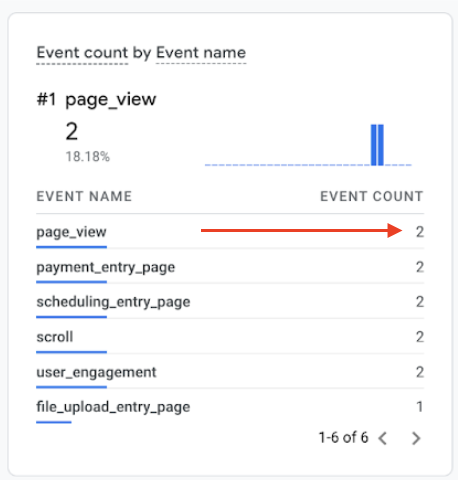Click the count value for scheduling_entry_page
Image resolution: width=458 pixels, height=480 pixels.
coord(420,302)
